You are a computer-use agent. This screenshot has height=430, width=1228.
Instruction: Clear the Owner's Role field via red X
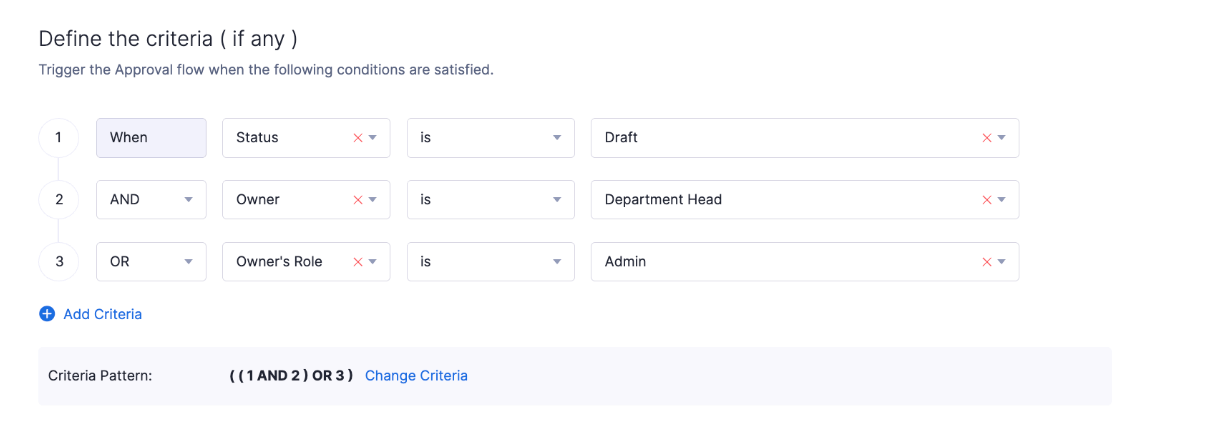(358, 262)
